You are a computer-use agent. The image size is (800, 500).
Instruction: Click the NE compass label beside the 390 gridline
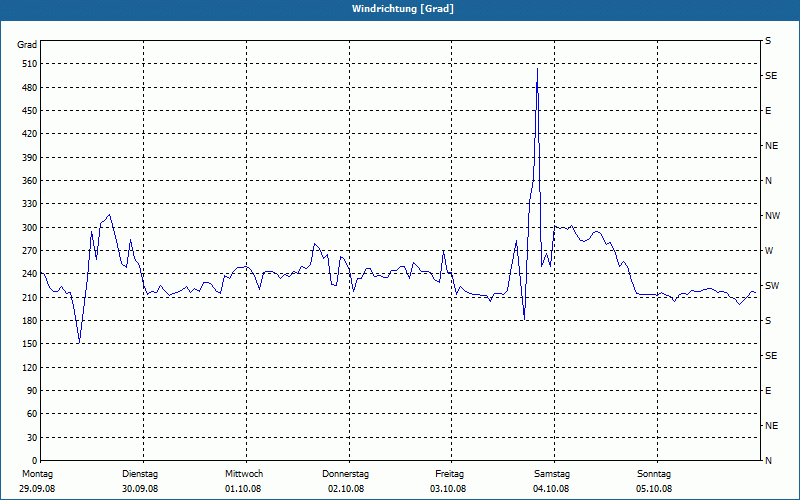(x=772, y=146)
